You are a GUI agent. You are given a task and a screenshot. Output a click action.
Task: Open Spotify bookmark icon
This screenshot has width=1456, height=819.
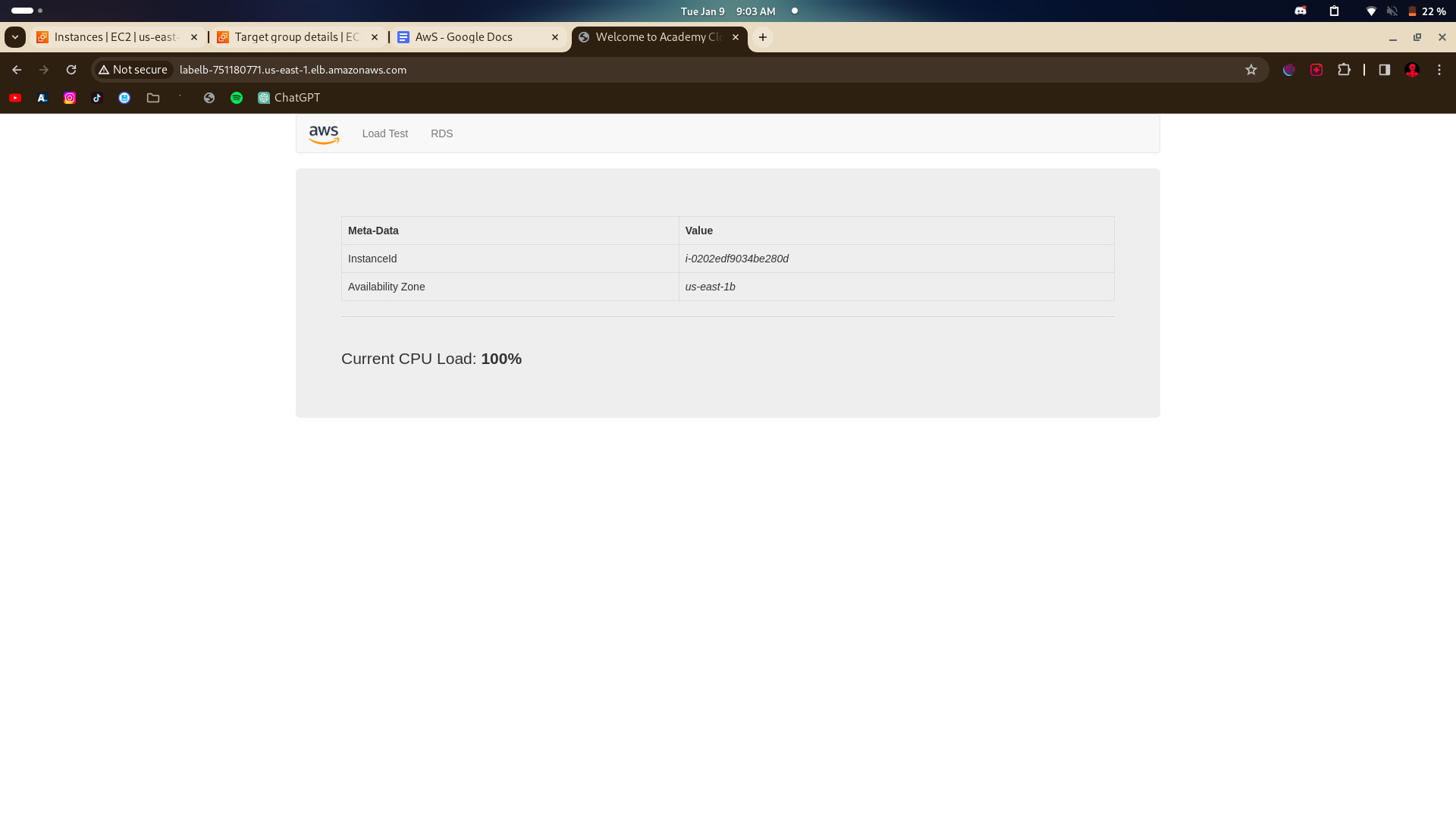point(237,98)
